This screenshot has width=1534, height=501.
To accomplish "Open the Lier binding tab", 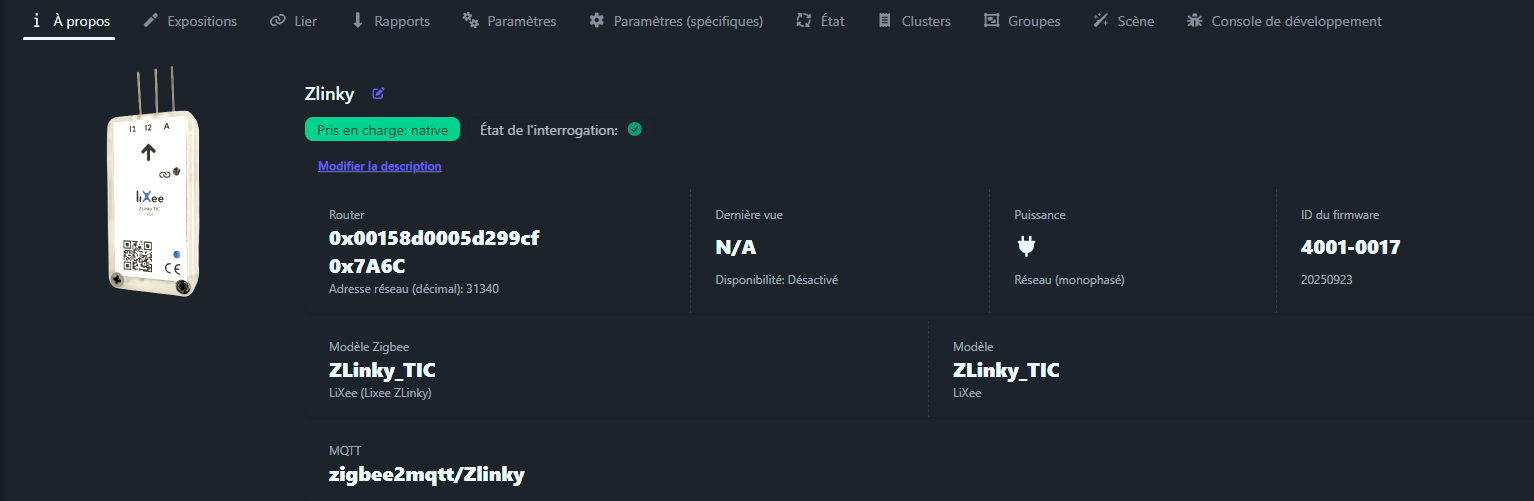I will pyautogui.click(x=293, y=21).
